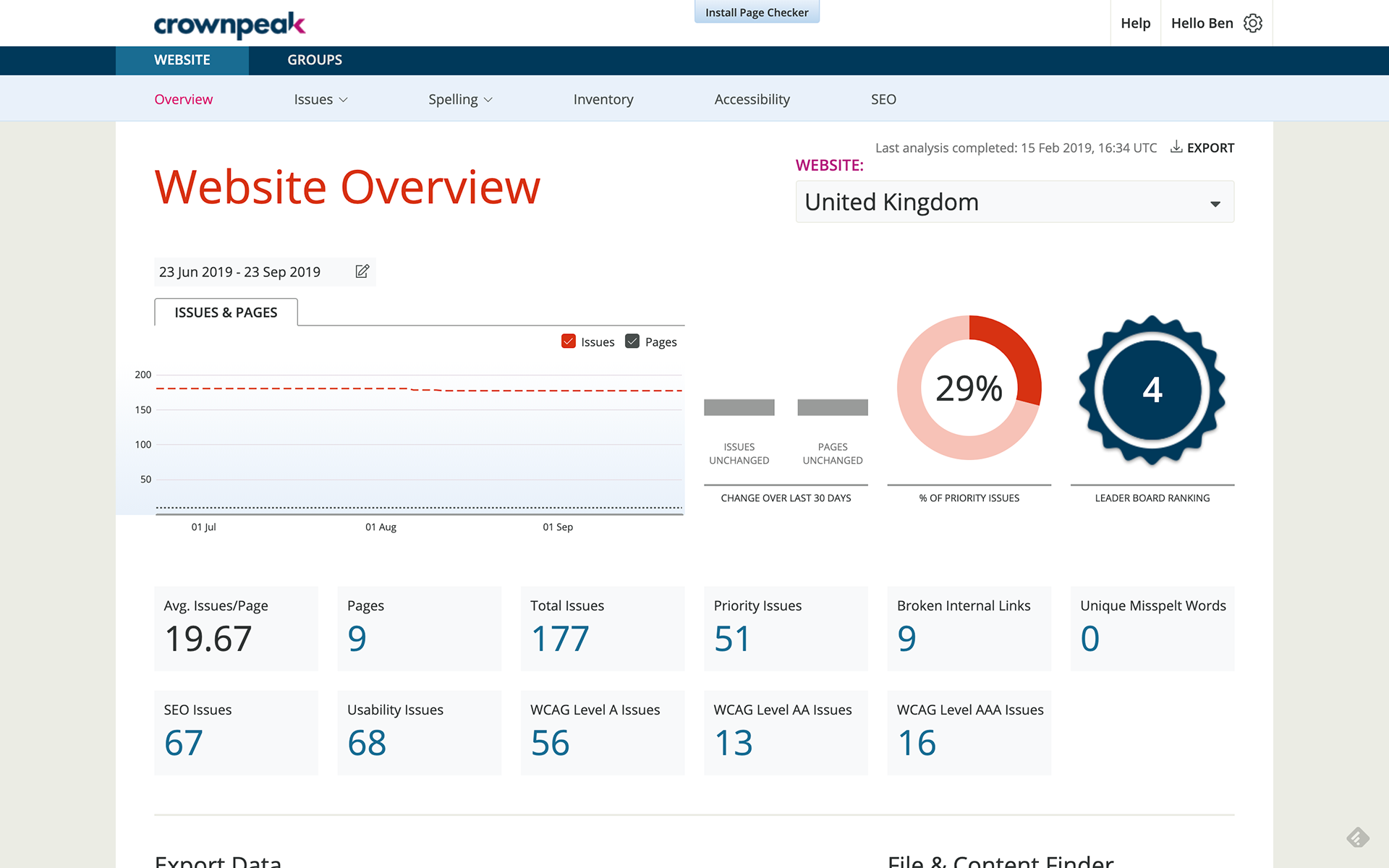Screen dimensions: 1389x868
Task: Uncheck the Issues chart checkbox
Action: point(569,341)
